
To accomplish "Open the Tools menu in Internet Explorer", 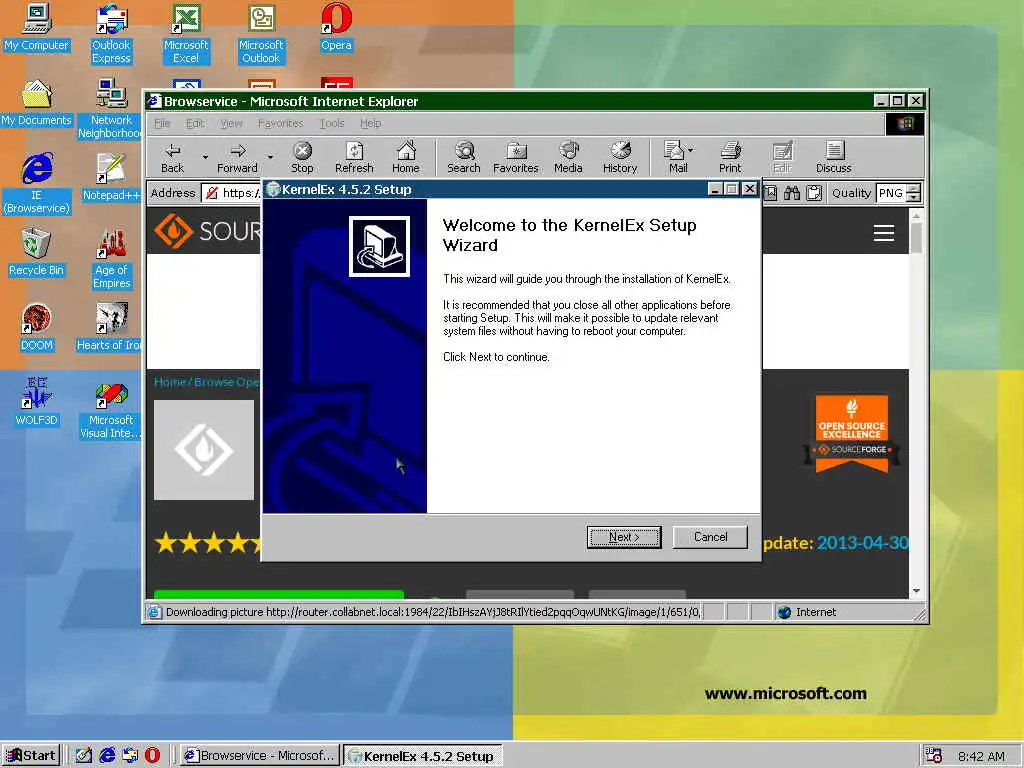I will (x=332, y=123).
